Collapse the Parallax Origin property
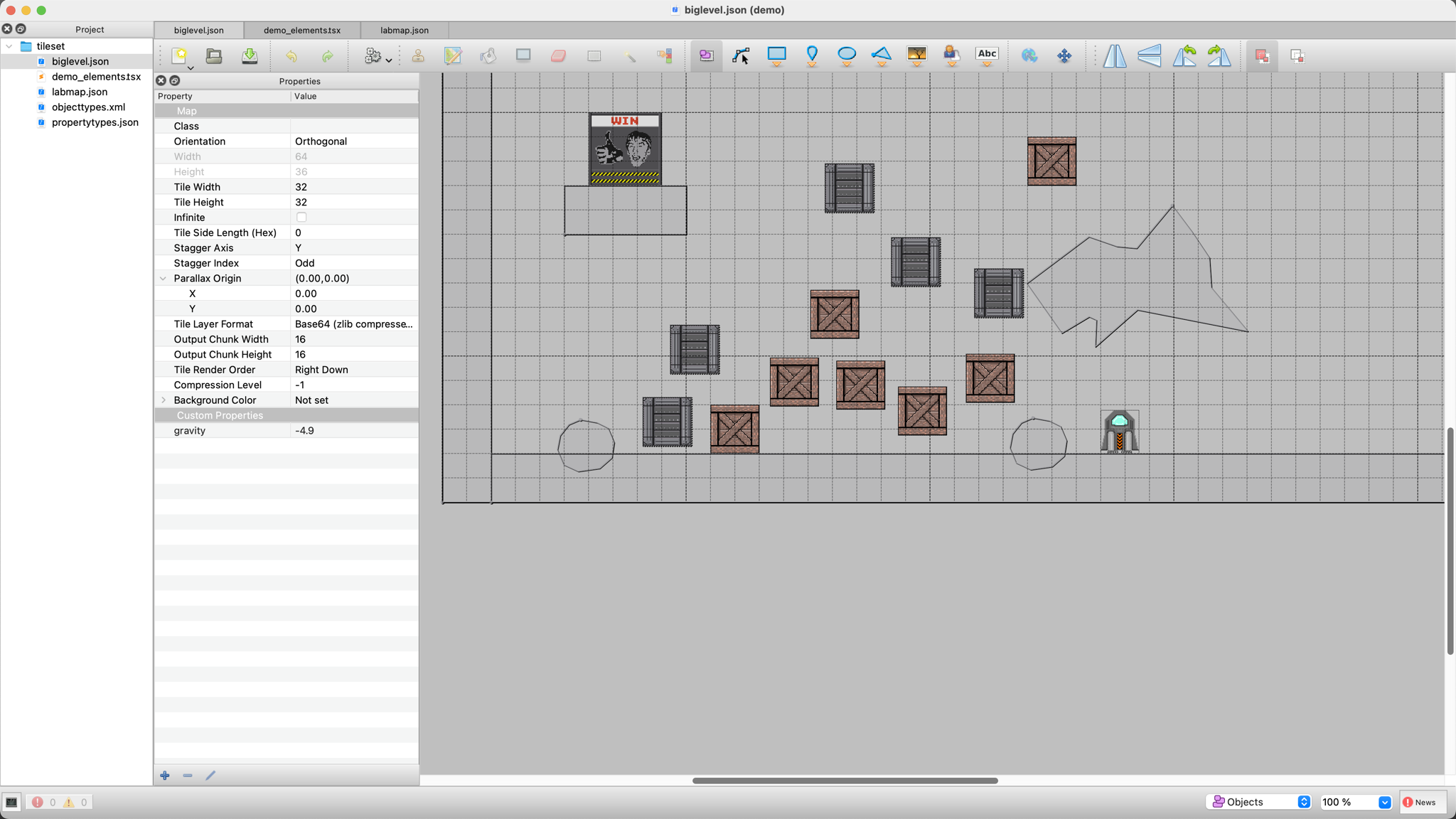This screenshot has height=819, width=1456. click(164, 279)
